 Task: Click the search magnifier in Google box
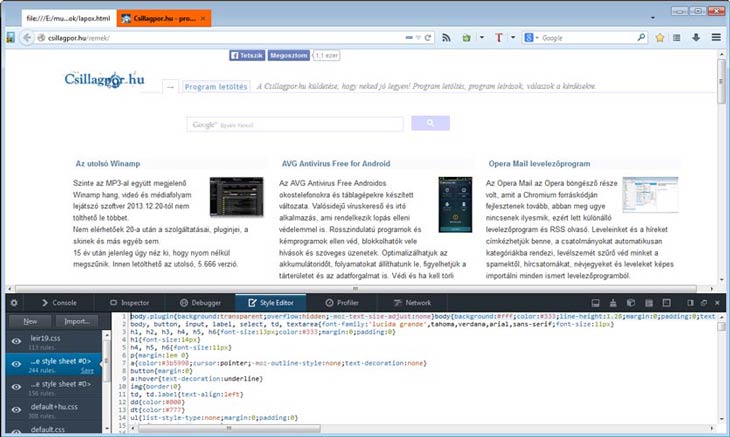(x=641, y=37)
